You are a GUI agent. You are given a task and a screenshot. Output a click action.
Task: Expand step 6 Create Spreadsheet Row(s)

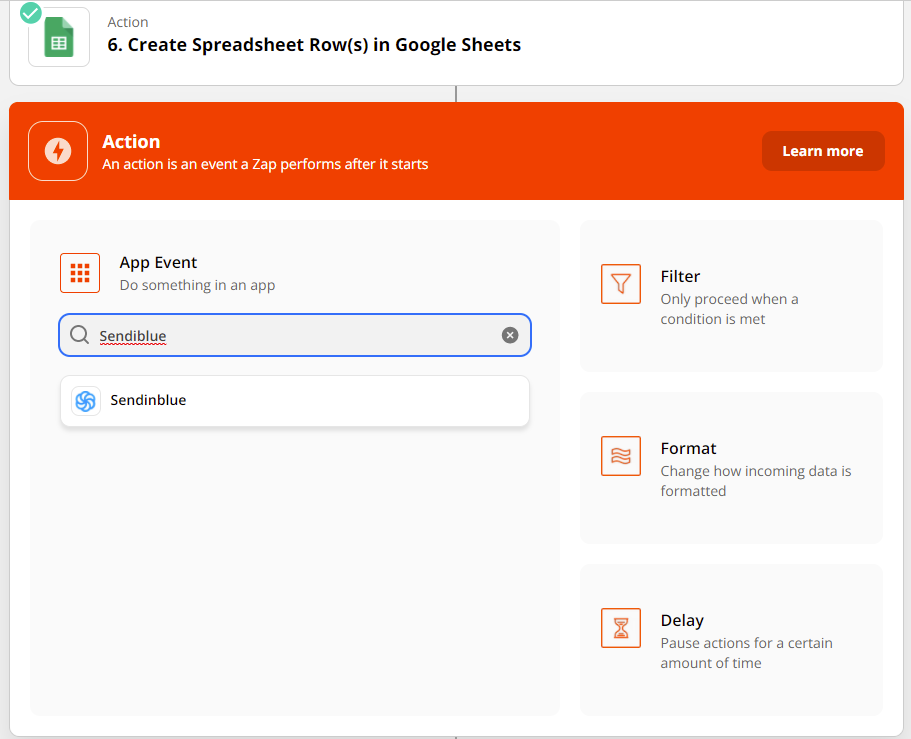point(456,42)
